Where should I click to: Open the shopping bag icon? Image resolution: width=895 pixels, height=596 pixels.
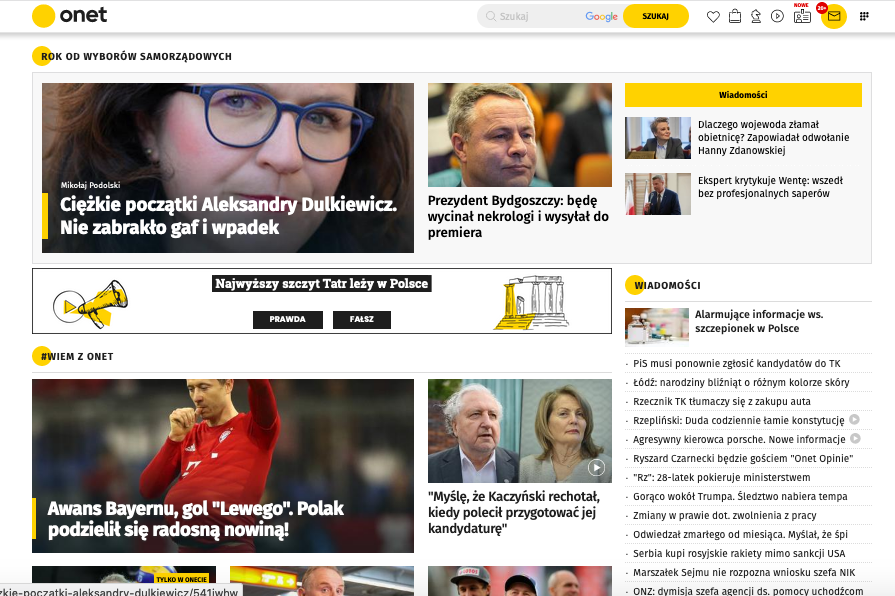[x=735, y=16]
